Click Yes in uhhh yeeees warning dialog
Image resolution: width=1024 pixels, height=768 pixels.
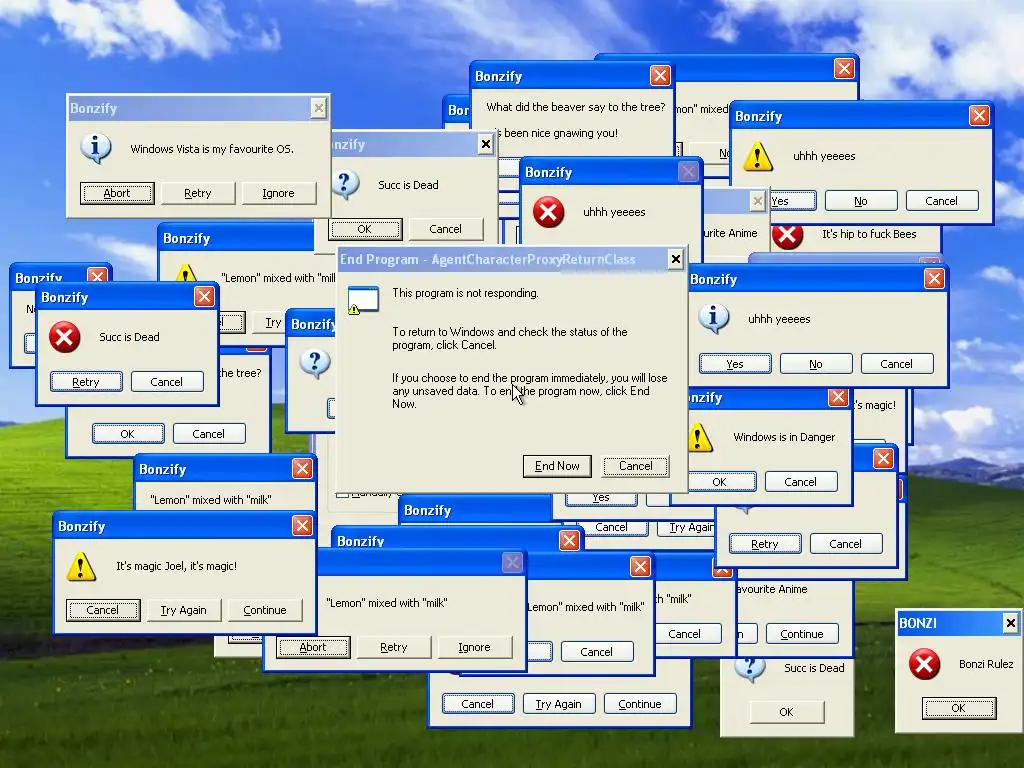793,201
